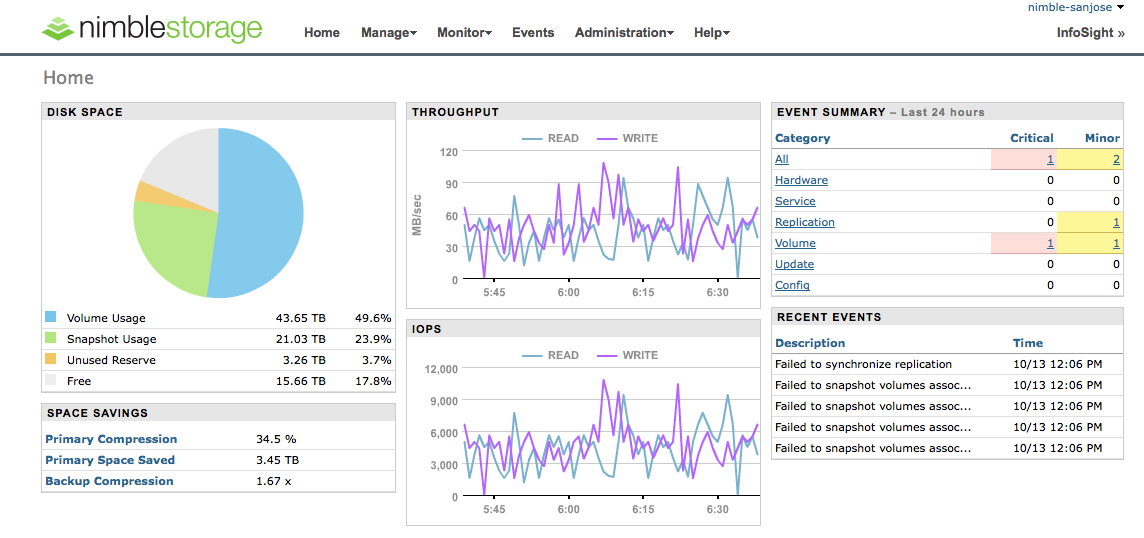Open the Update category link
Image resolution: width=1144 pixels, height=538 pixels.
coord(794,264)
